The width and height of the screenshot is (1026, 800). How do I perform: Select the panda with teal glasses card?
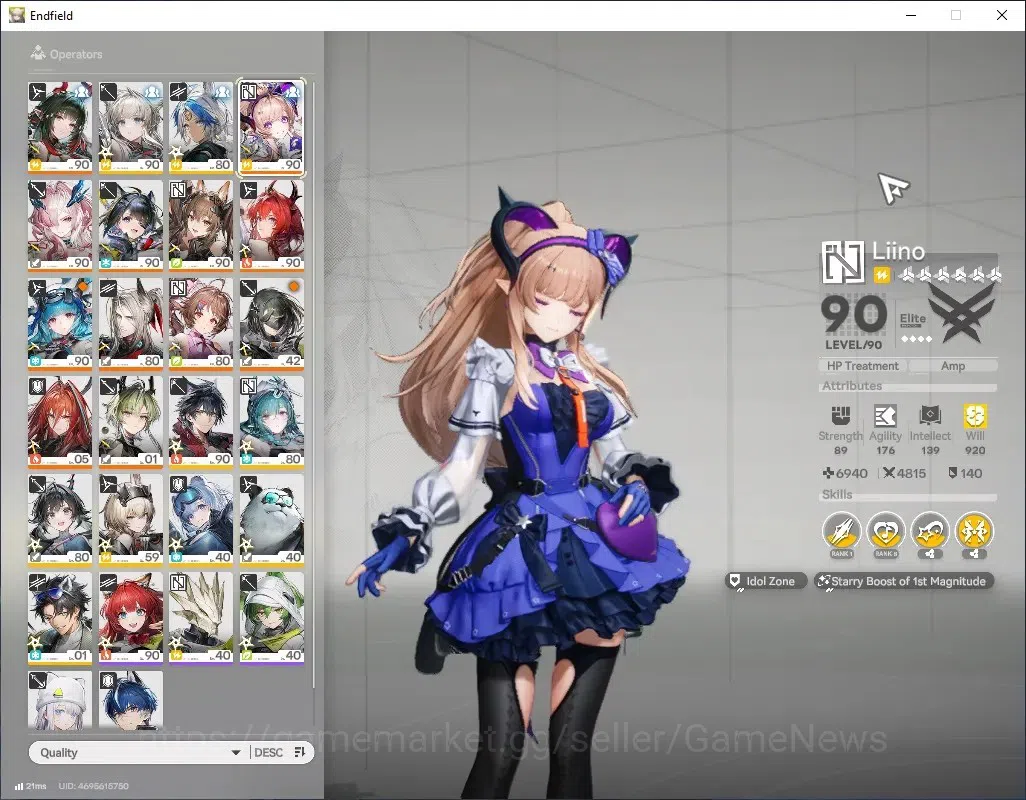pyautogui.click(x=272, y=520)
